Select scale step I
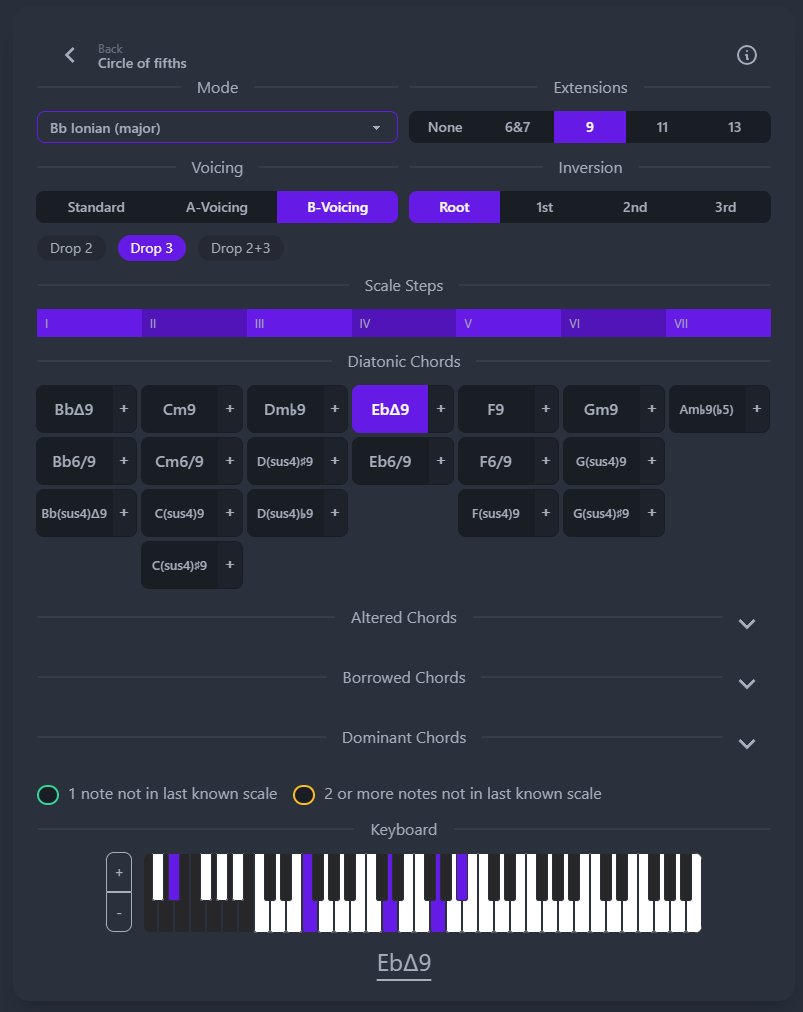The image size is (803, 1012). click(89, 323)
